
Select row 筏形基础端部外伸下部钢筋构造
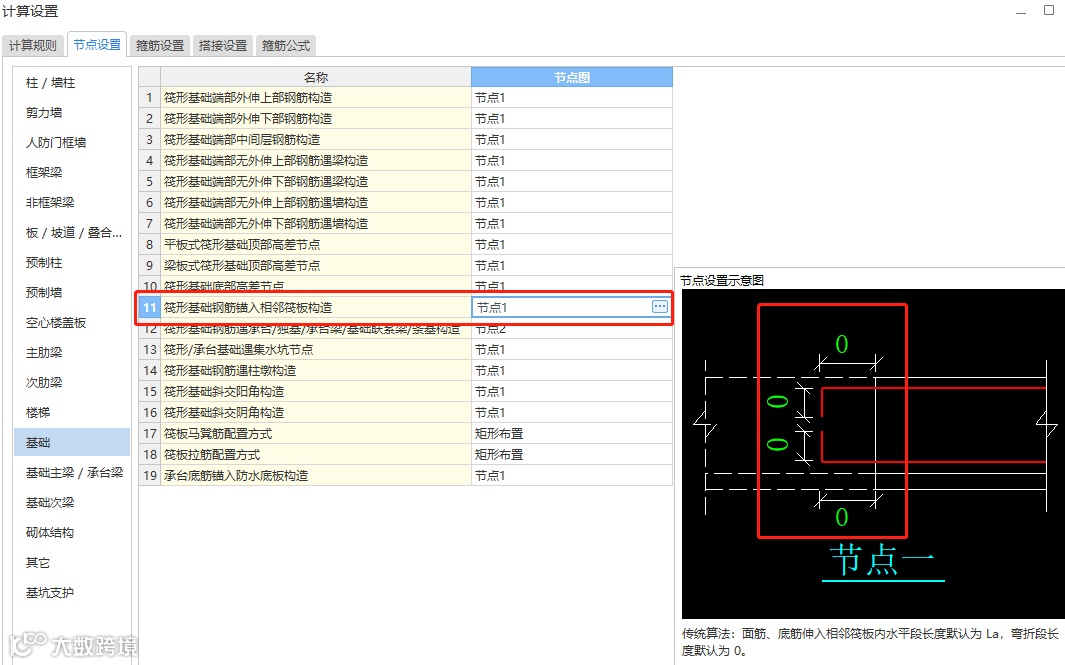coord(315,119)
